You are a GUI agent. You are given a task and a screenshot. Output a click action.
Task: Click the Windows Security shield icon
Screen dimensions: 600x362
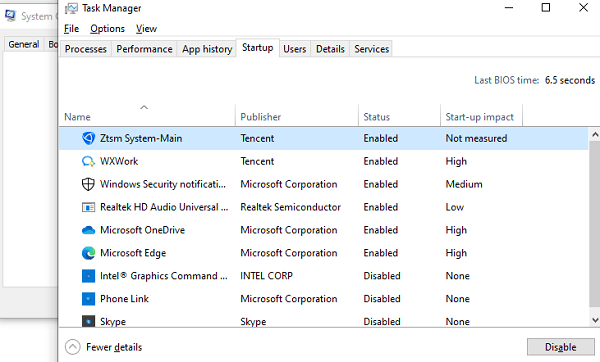pos(88,184)
